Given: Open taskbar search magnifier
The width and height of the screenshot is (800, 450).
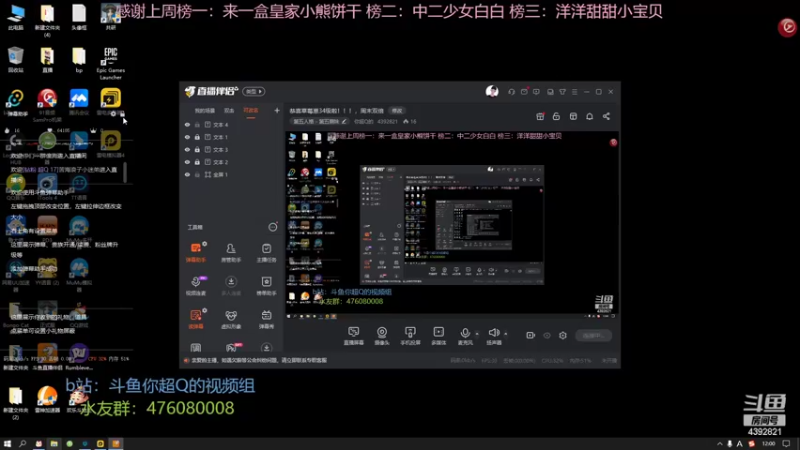Looking at the screenshot, I should point(22,444).
